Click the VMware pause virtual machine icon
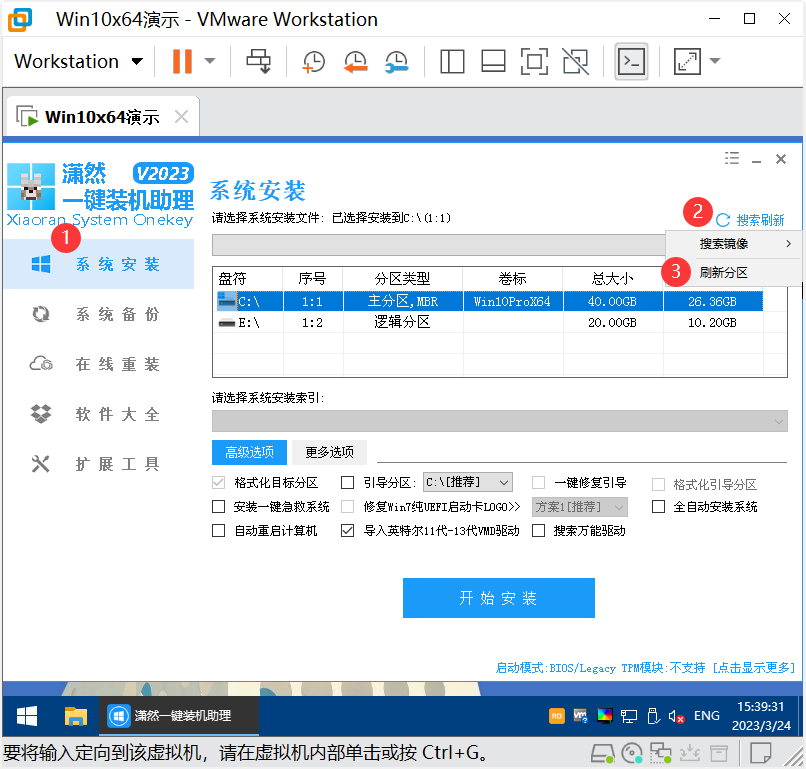This screenshot has width=806, height=769. pyautogui.click(x=182, y=62)
